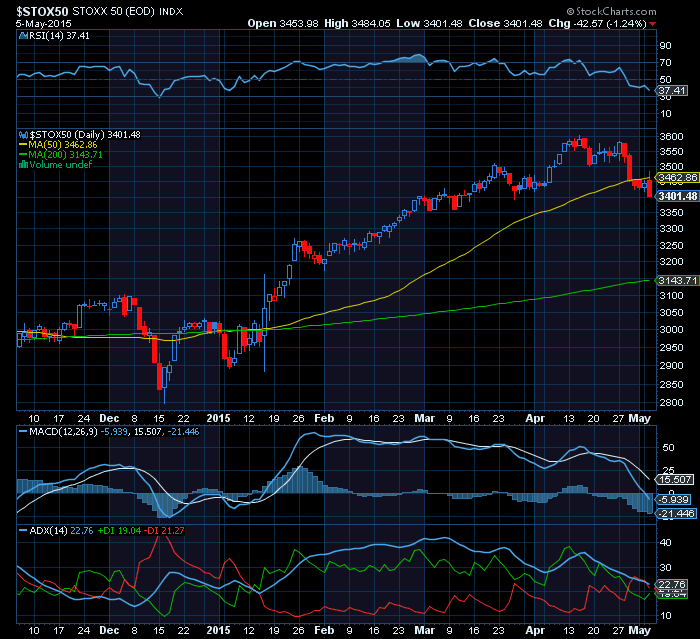The height and width of the screenshot is (639, 700).
Task: Click the red down-arrow beside the Chg value
Action: tap(653, 24)
